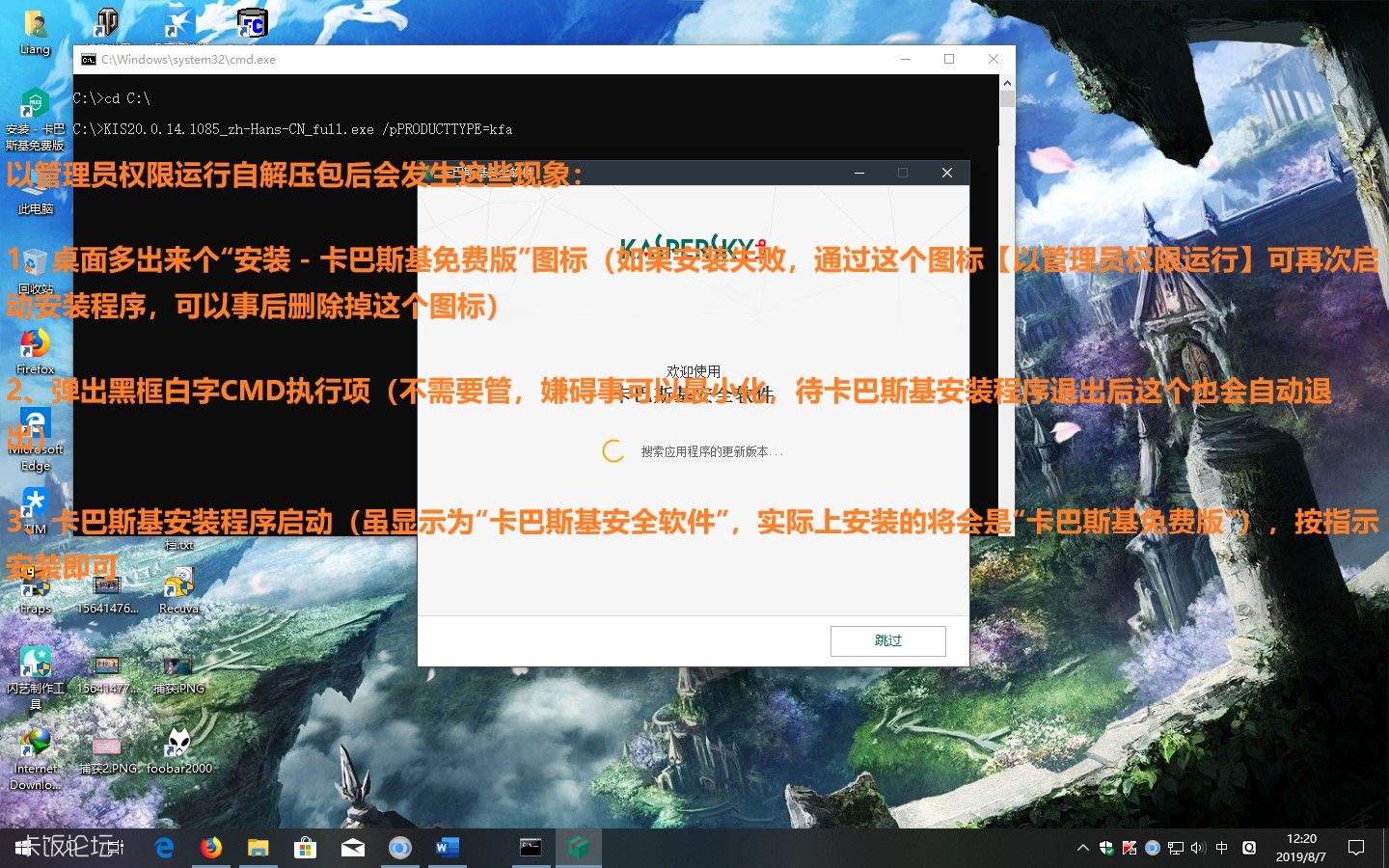Click the Firefox icon in the taskbar
The height and width of the screenshot is (868, 1389).
tap(211, 848)
